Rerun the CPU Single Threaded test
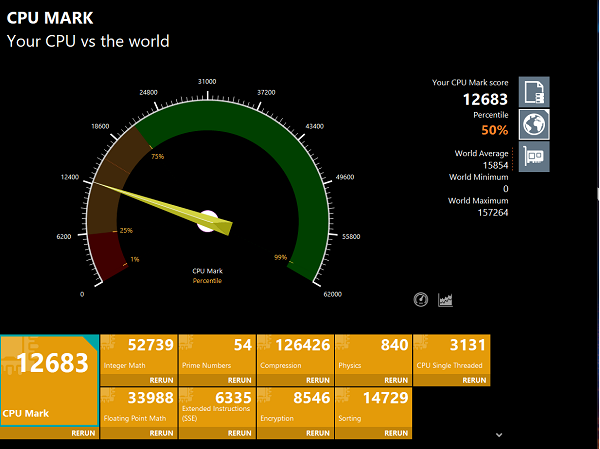The height and width of the screenshot is (449, 600). 474,380
